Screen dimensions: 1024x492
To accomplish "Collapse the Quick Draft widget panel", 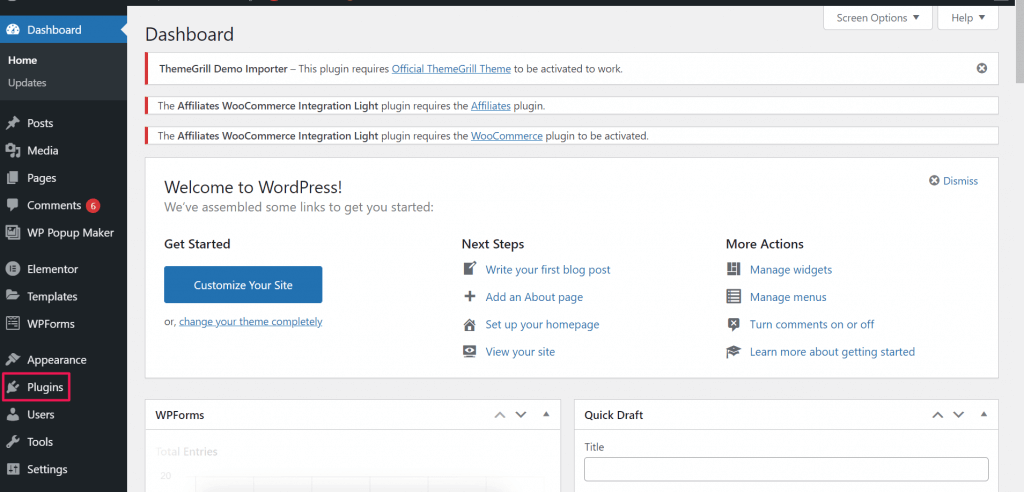I will click(984, 414).
